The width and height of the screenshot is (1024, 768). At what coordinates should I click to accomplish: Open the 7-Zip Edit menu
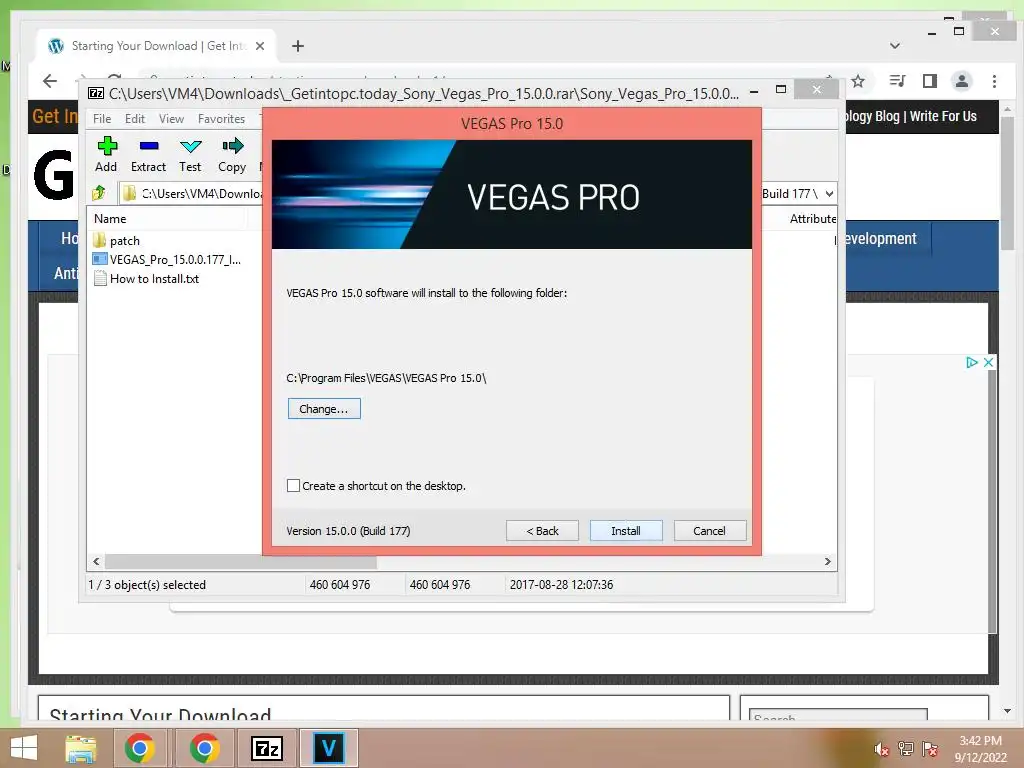tap(135, 119)
